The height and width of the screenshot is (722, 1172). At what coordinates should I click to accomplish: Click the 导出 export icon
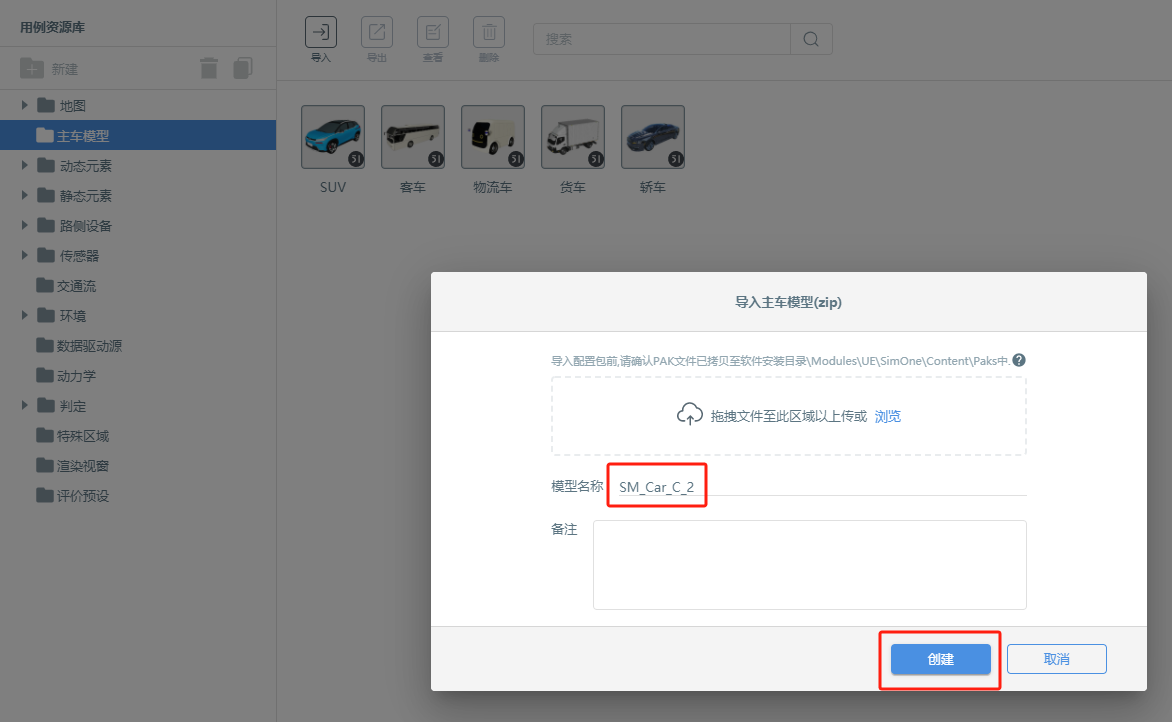(x=377, y=32)
